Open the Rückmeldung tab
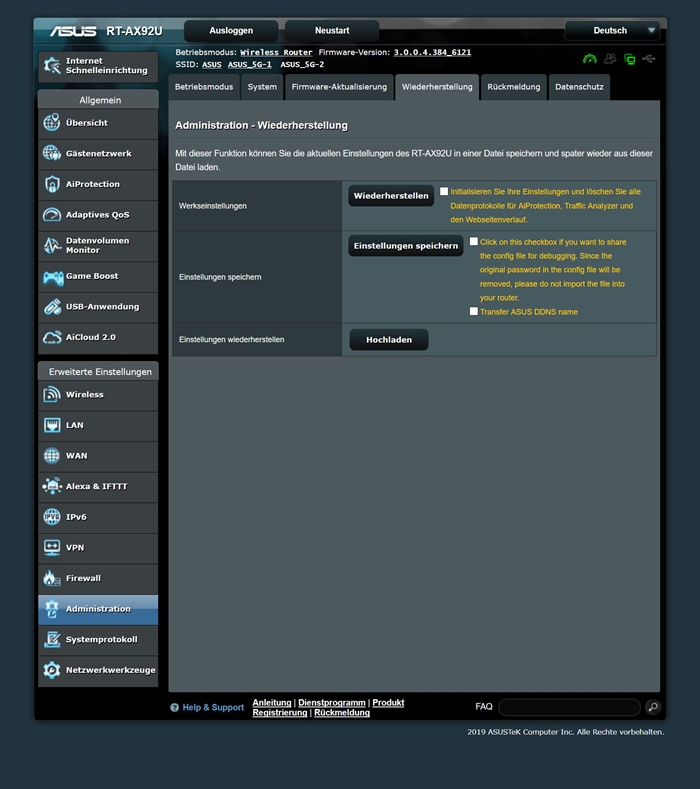Image resolution: width=700 pixels, height=789 pixels. 513,87
